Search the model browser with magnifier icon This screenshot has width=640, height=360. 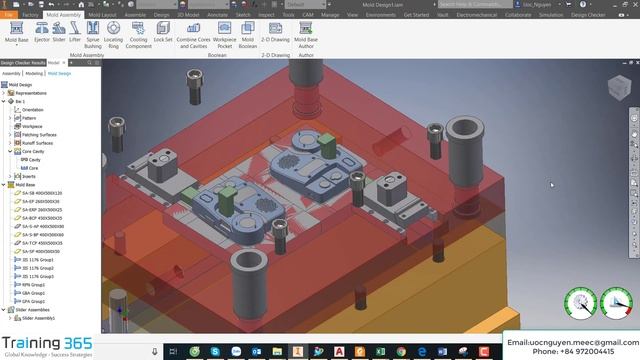89,62
